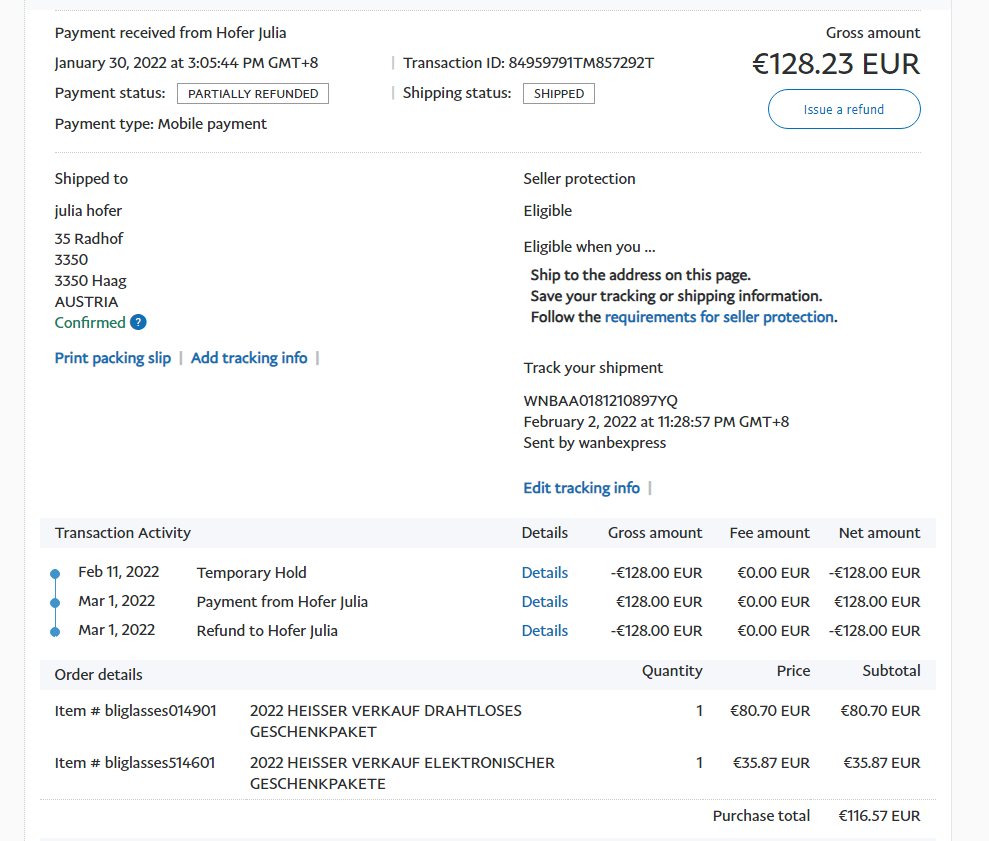View Details for the Temporary Hold entry
This screenshot has height=841, width=989.
(x=544, y=573)
